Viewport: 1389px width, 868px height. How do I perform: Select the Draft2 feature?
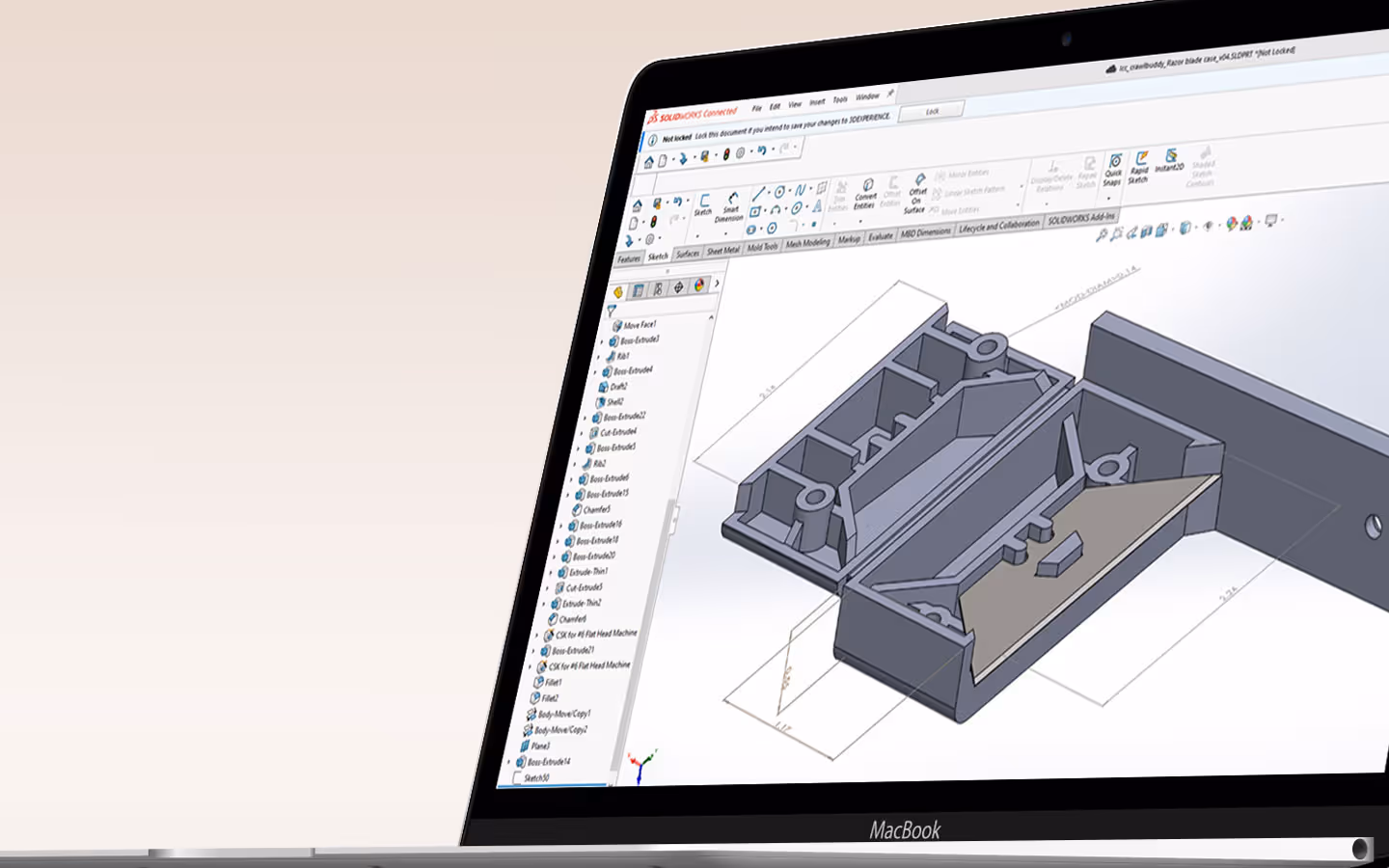point(613,387)
